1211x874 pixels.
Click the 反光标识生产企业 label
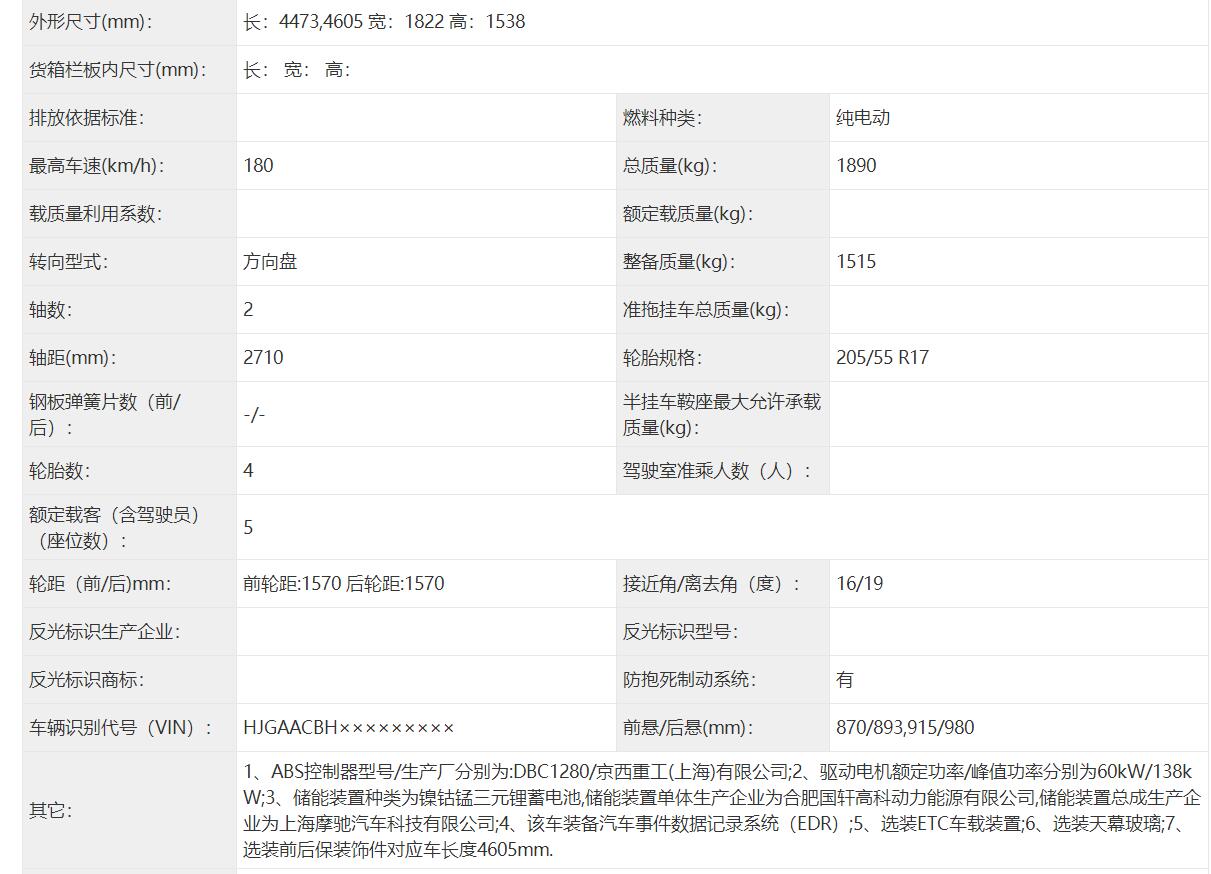point(105,632)
